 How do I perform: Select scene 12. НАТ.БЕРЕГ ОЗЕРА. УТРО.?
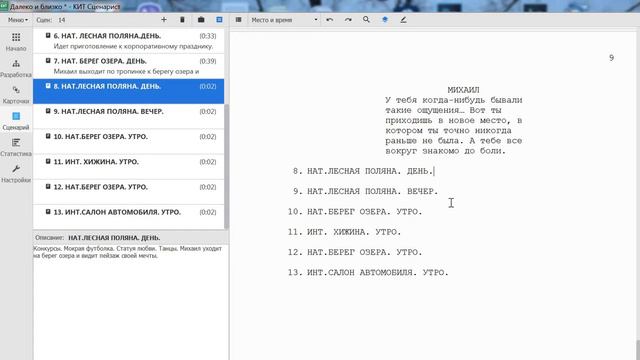129,192
